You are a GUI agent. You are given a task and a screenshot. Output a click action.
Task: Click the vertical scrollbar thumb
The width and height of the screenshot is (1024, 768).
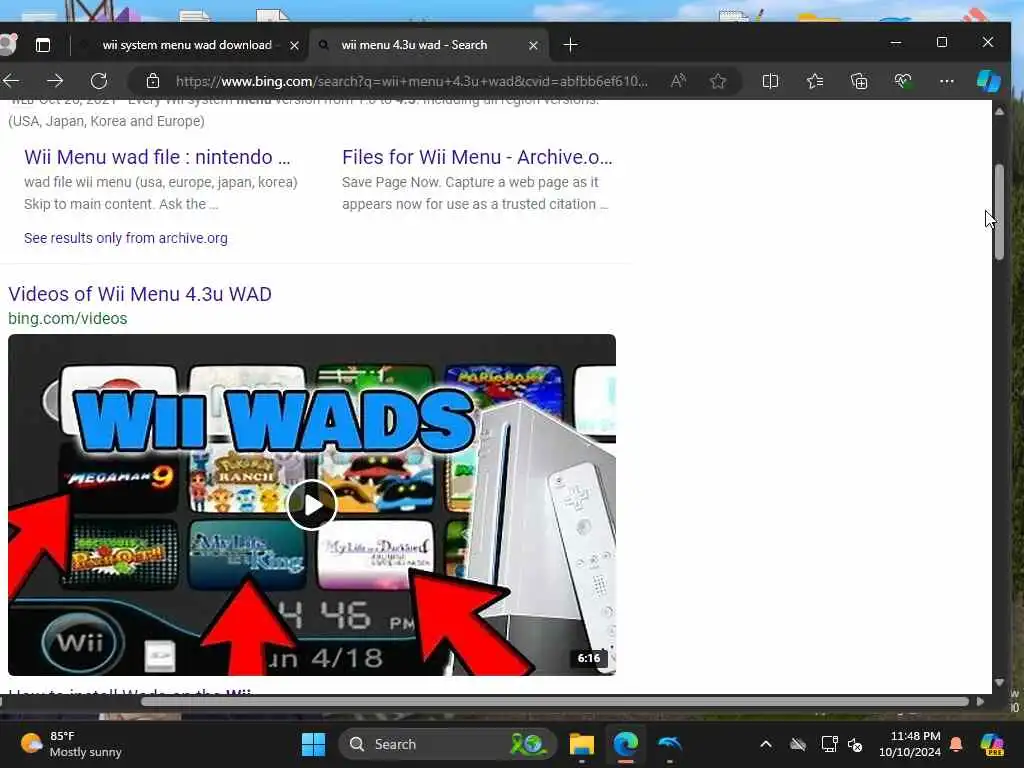pos(999,213)
